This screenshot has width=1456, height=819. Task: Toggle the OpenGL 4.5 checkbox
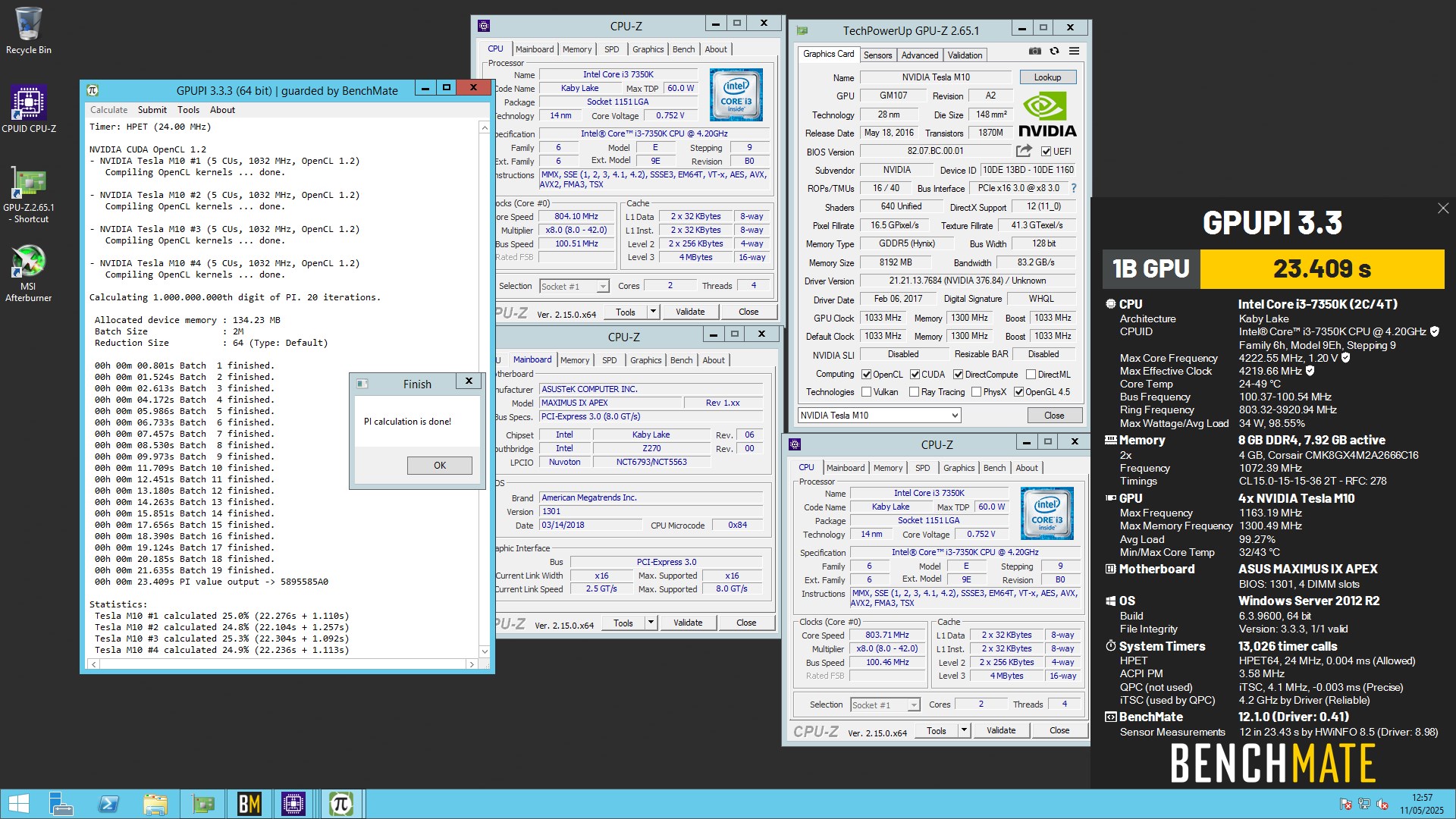click(1018, 392)
